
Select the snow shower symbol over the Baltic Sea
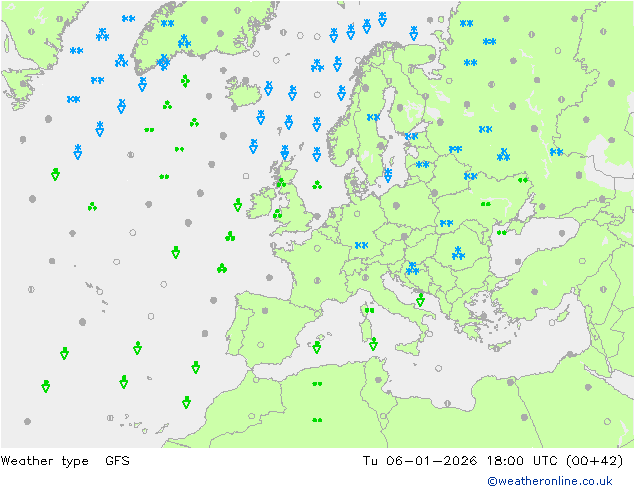(388, 175)
